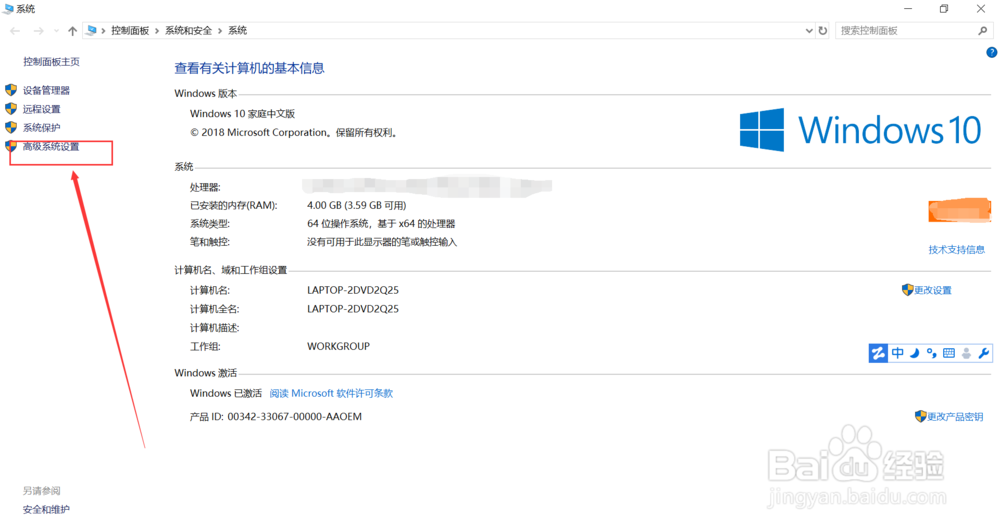This screenshot has width=1000, height=531.
Task: Close the 系统 window
Action: [981, 9]
